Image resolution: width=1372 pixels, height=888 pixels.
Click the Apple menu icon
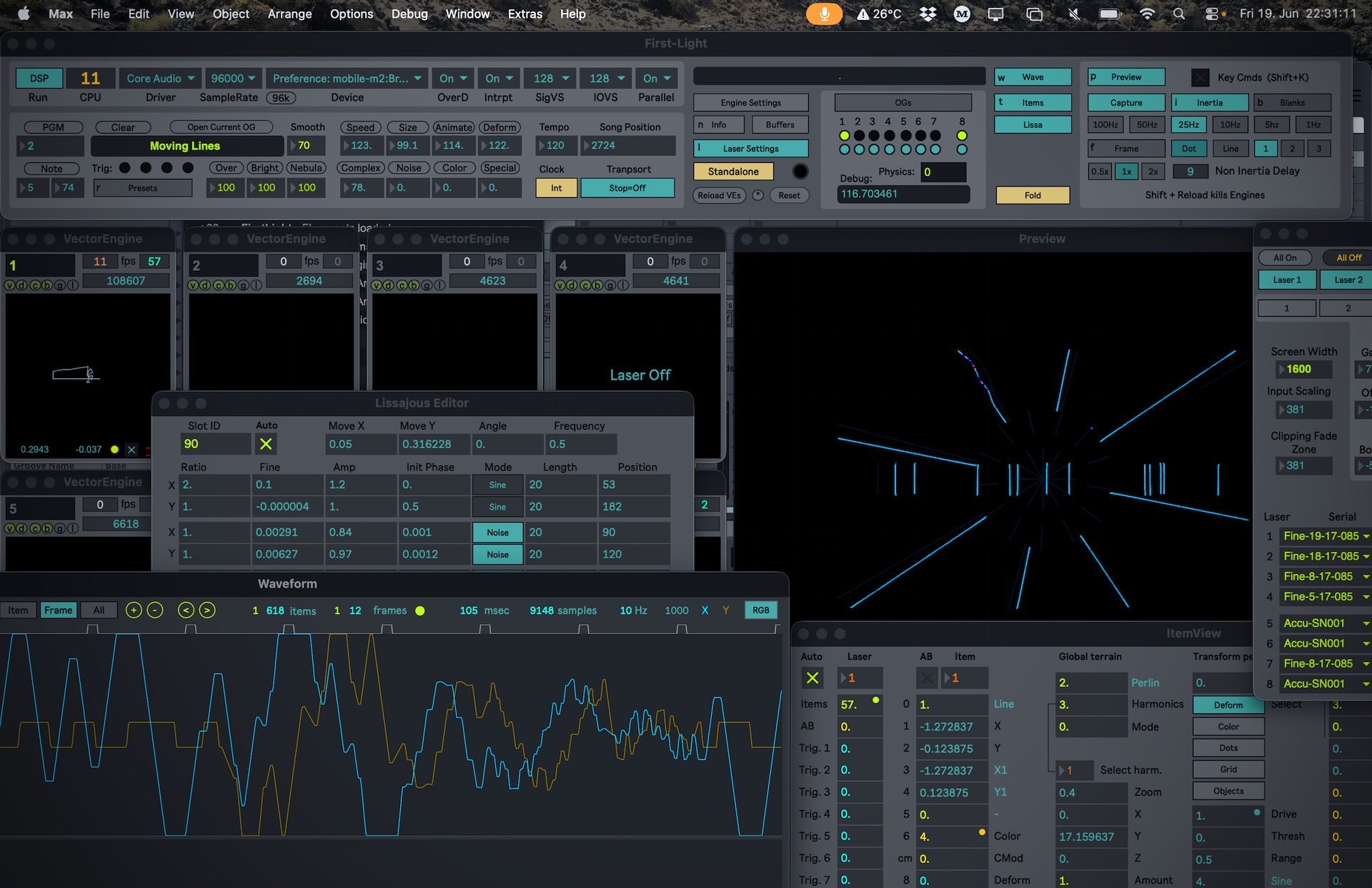point(24,14)
